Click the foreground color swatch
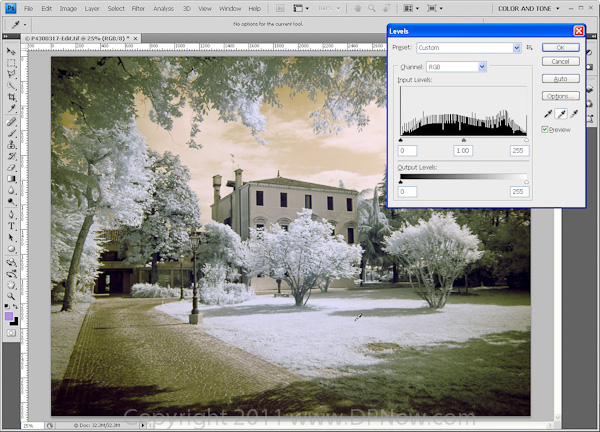 tap(9, 316)
